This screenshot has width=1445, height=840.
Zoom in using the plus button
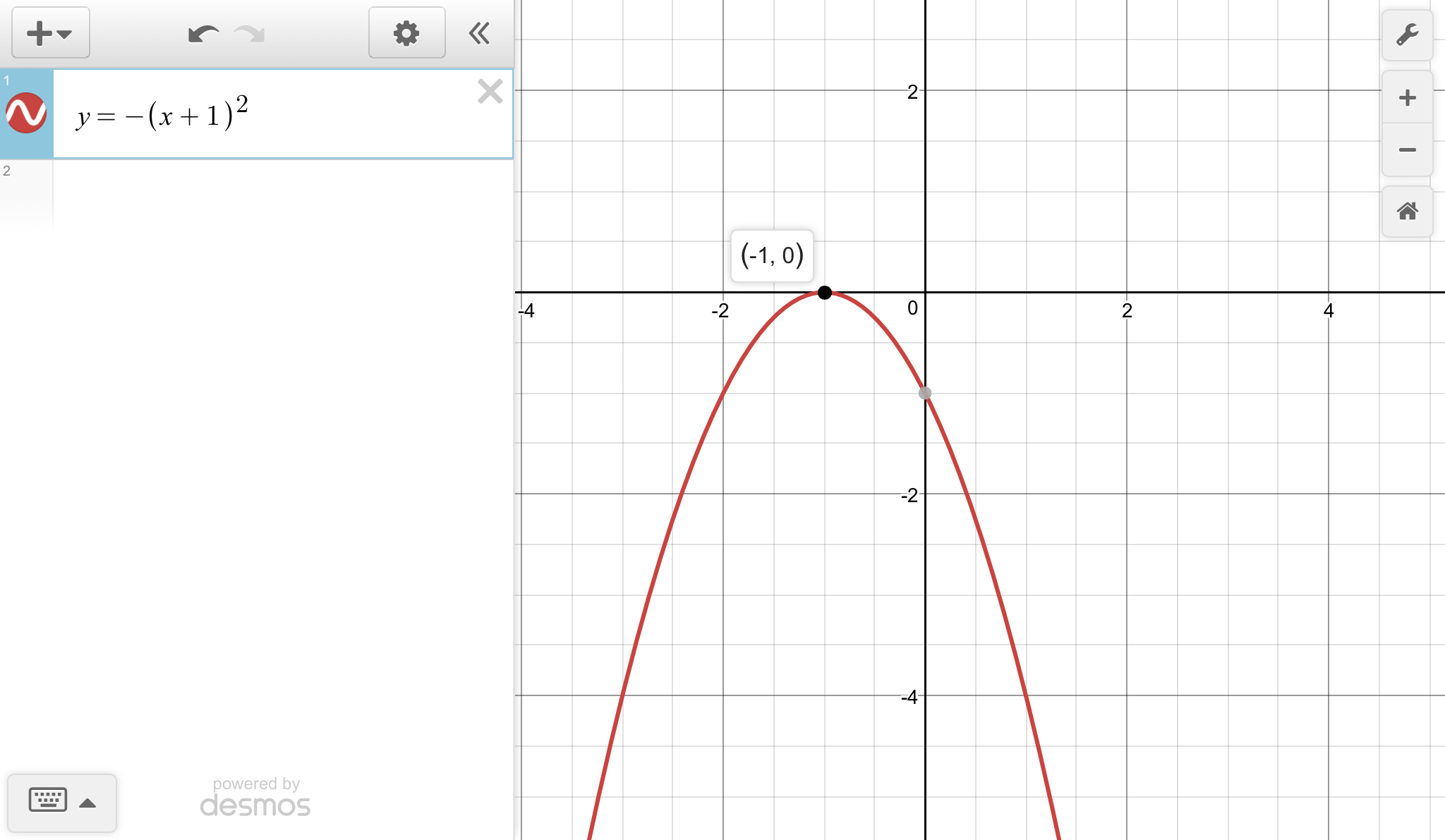[1407, 97]
